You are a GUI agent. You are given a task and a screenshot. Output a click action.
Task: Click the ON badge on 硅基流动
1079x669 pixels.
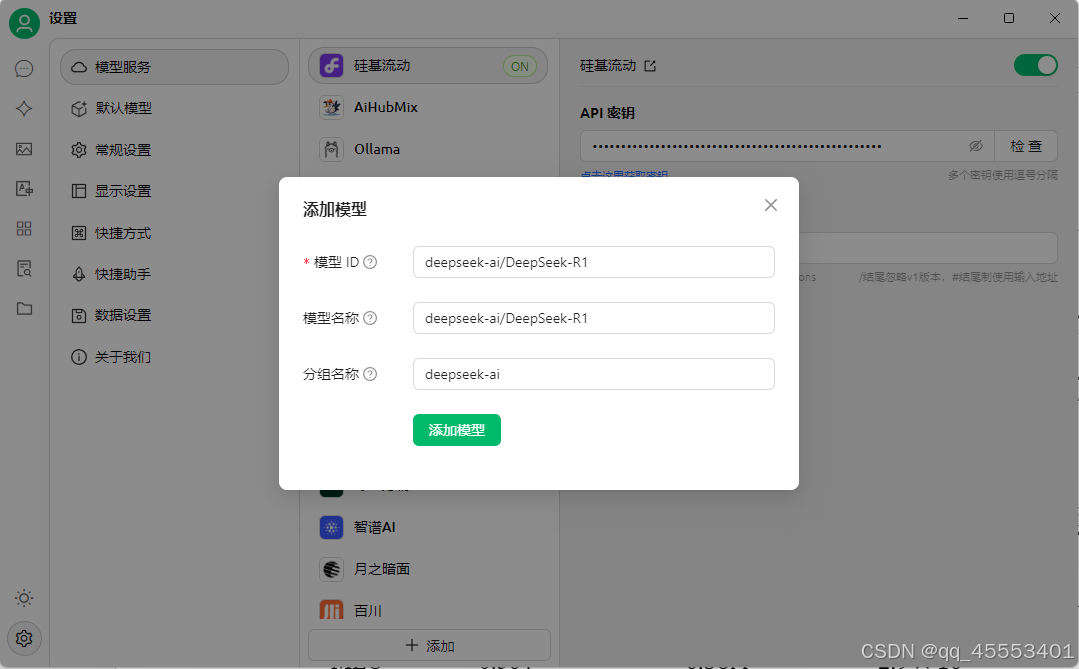point(520,66)
